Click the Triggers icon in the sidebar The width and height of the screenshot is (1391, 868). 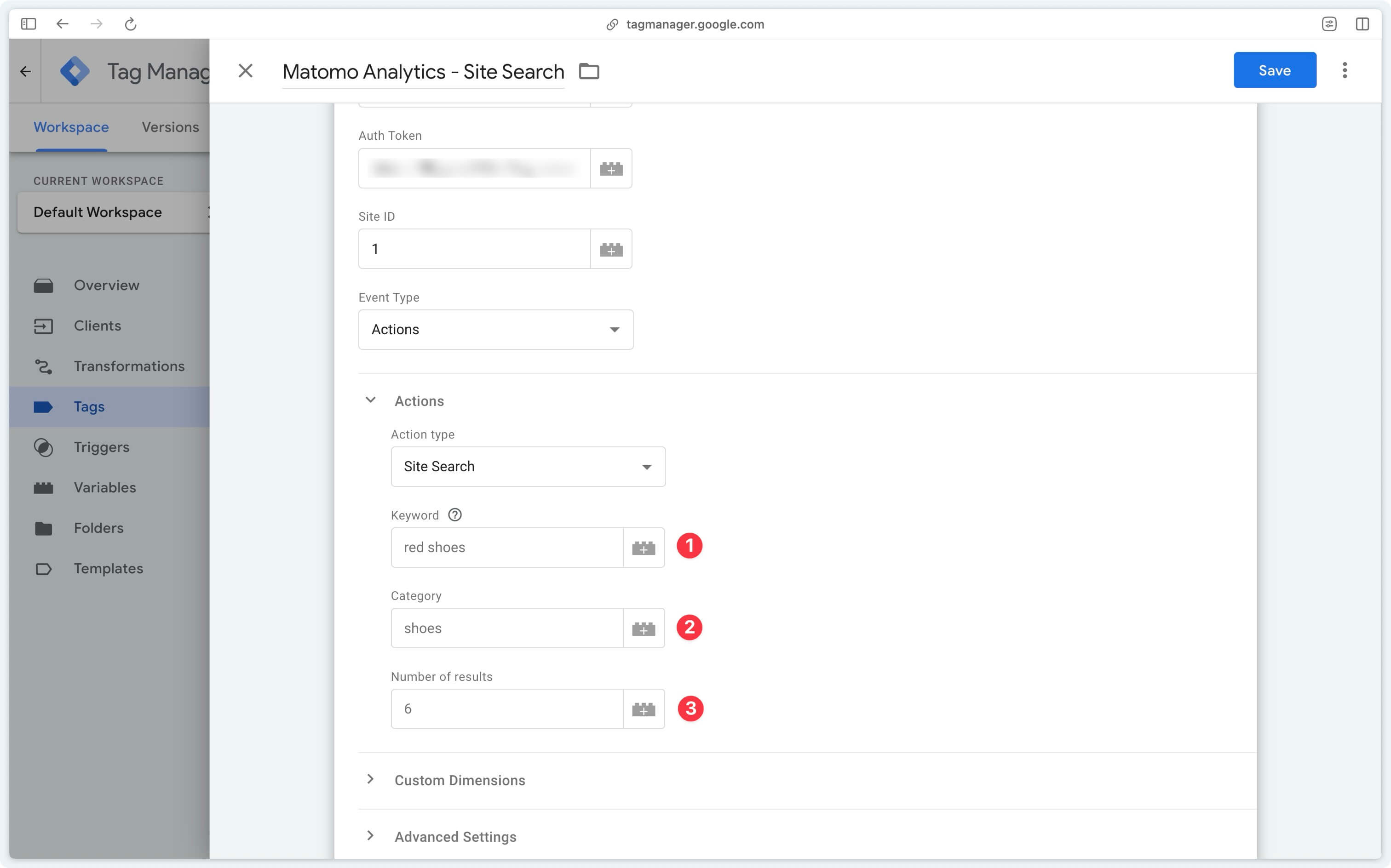pos(44,447)
